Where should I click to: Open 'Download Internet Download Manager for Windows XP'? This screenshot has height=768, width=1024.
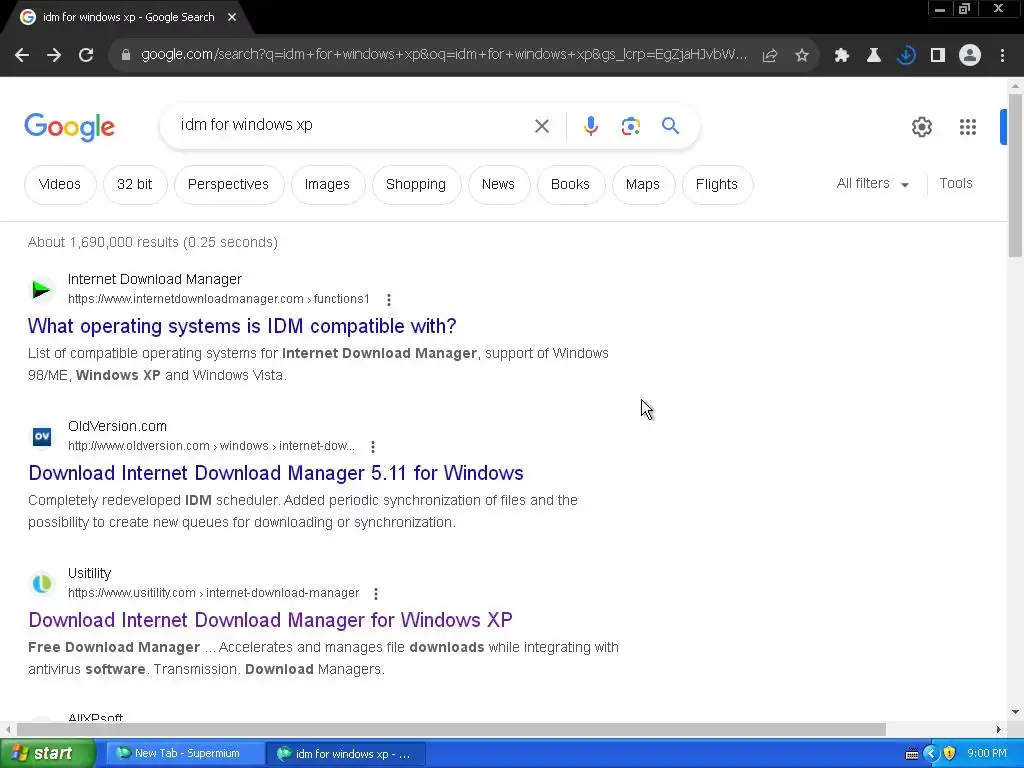point(270,620)
